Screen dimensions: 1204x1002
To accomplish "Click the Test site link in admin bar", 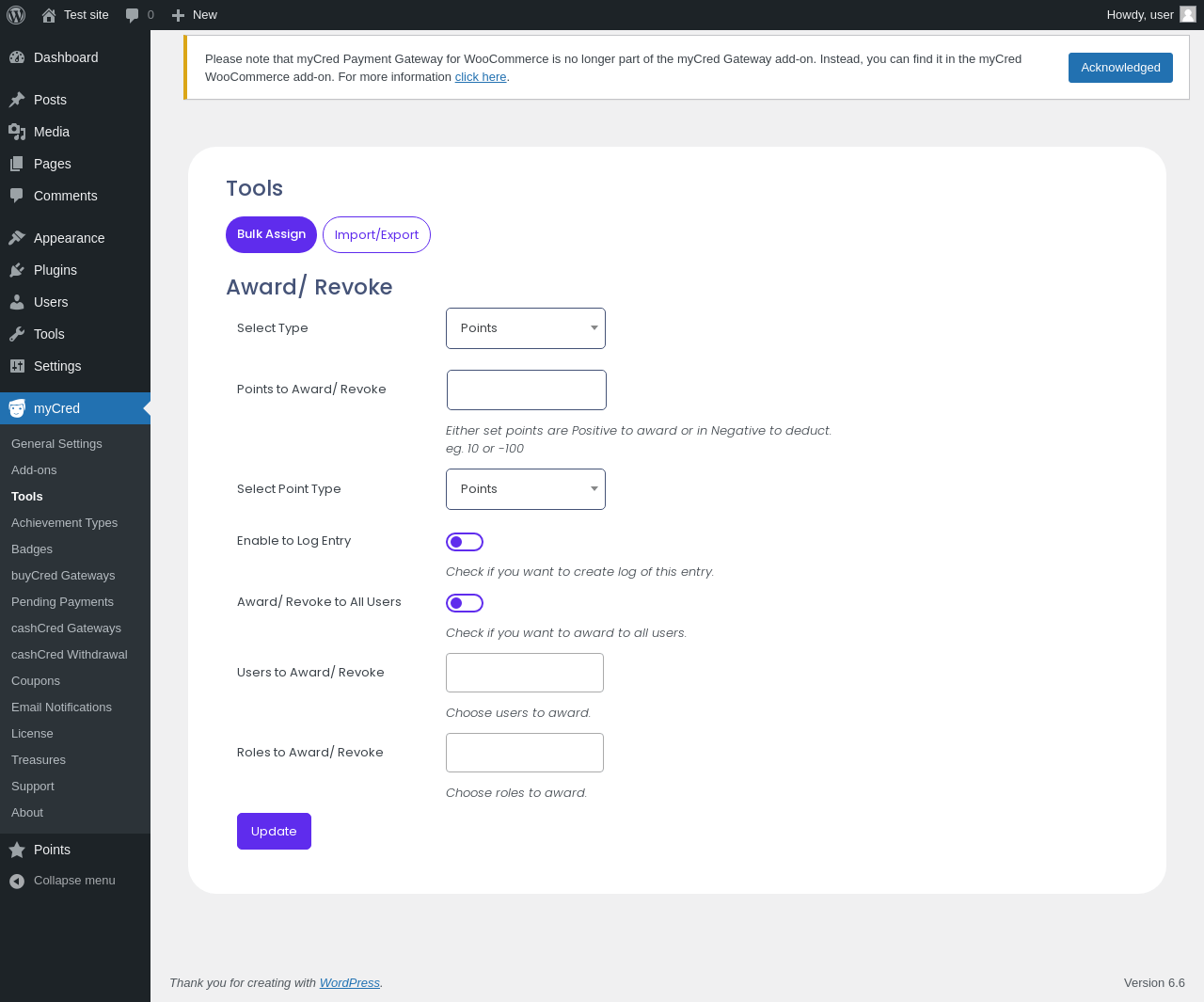I will [87, 15].
